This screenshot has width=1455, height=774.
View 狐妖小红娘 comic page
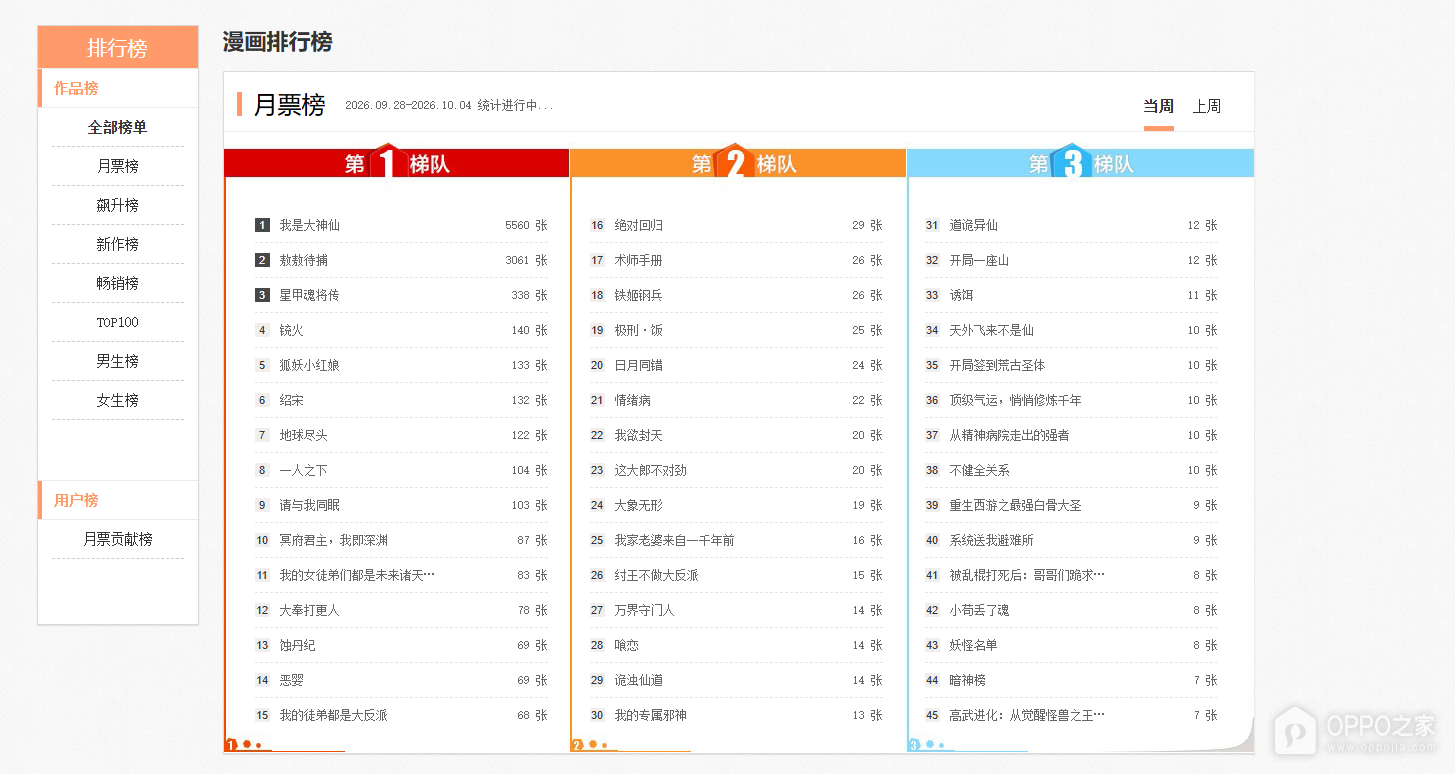[310, 365]
